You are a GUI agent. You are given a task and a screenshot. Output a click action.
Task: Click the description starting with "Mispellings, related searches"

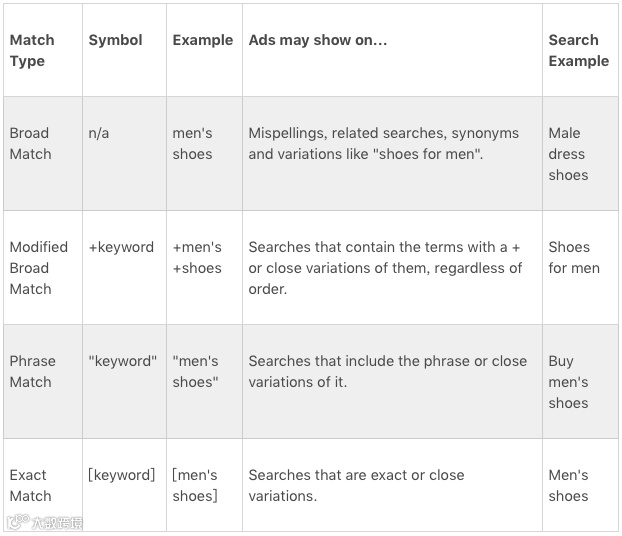click(384, 144)
